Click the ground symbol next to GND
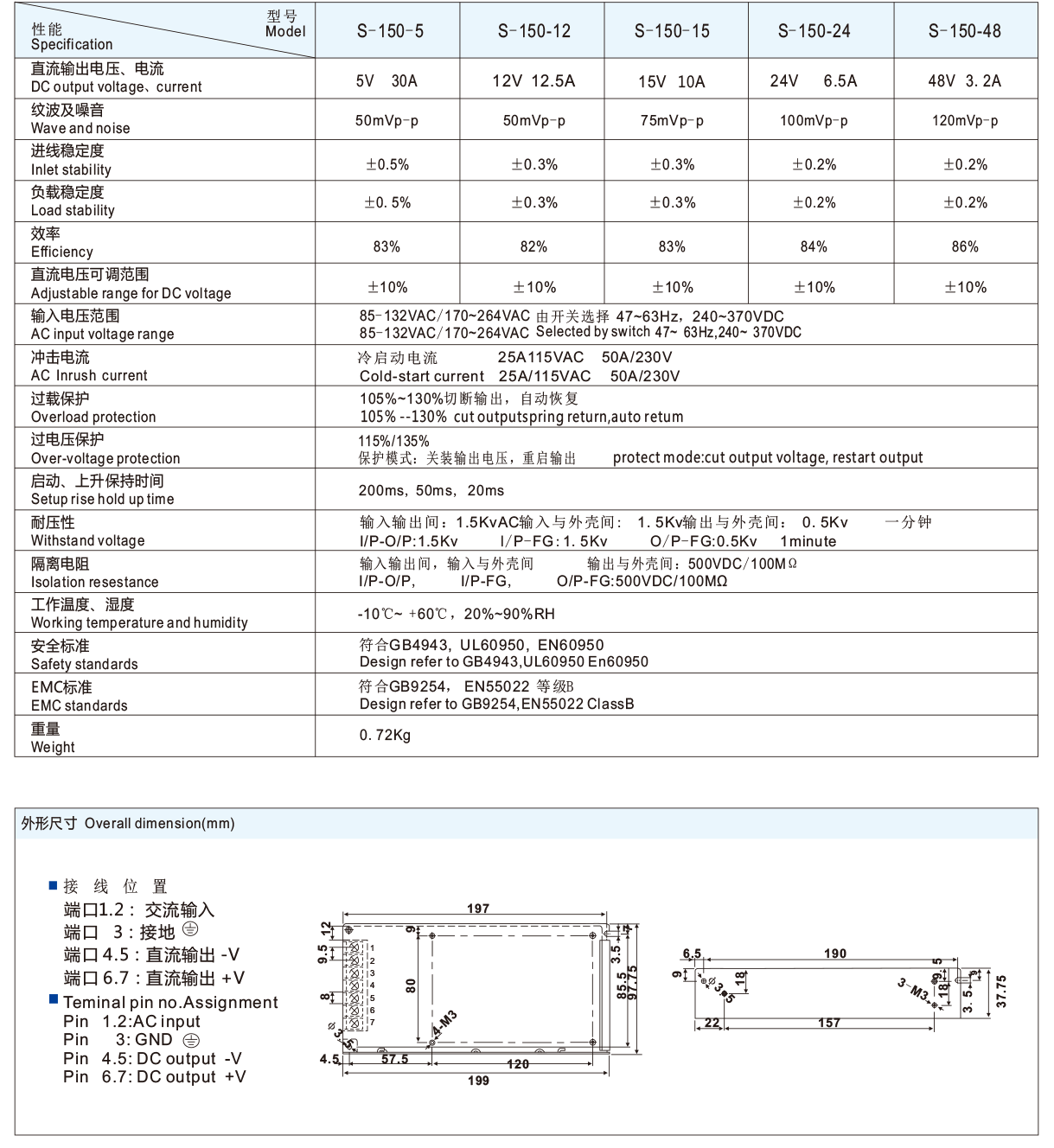Image resolution: width=1054 pixels, height=1148 pixels. (x=191, y=1041)
